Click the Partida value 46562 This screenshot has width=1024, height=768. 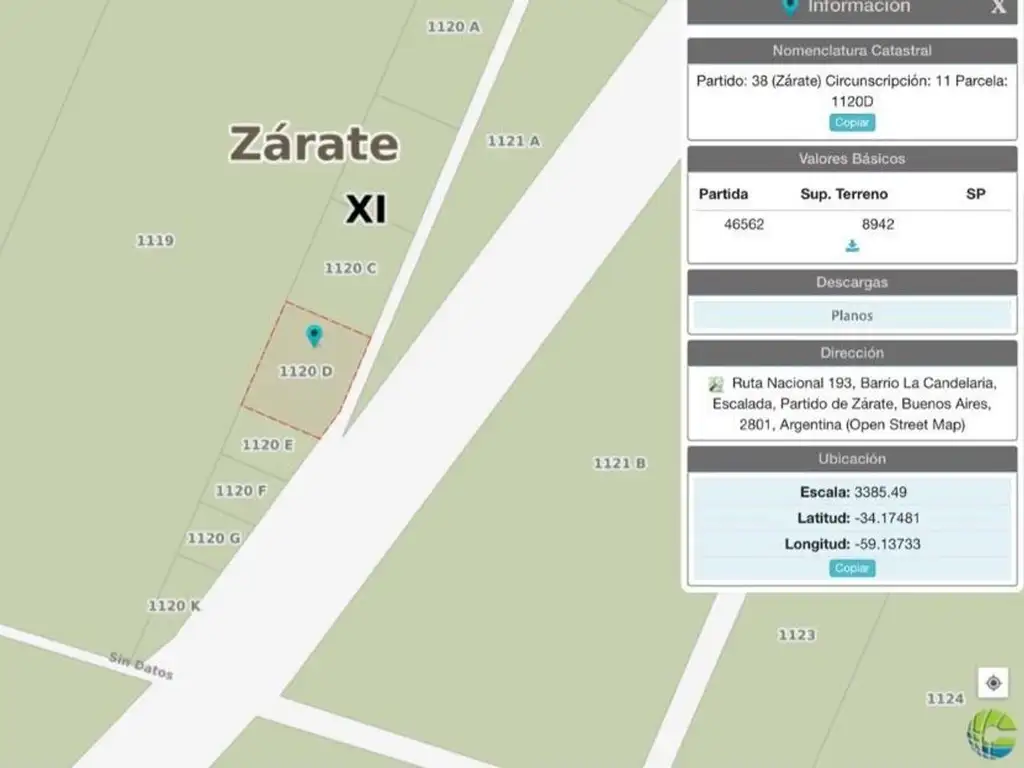744,224
